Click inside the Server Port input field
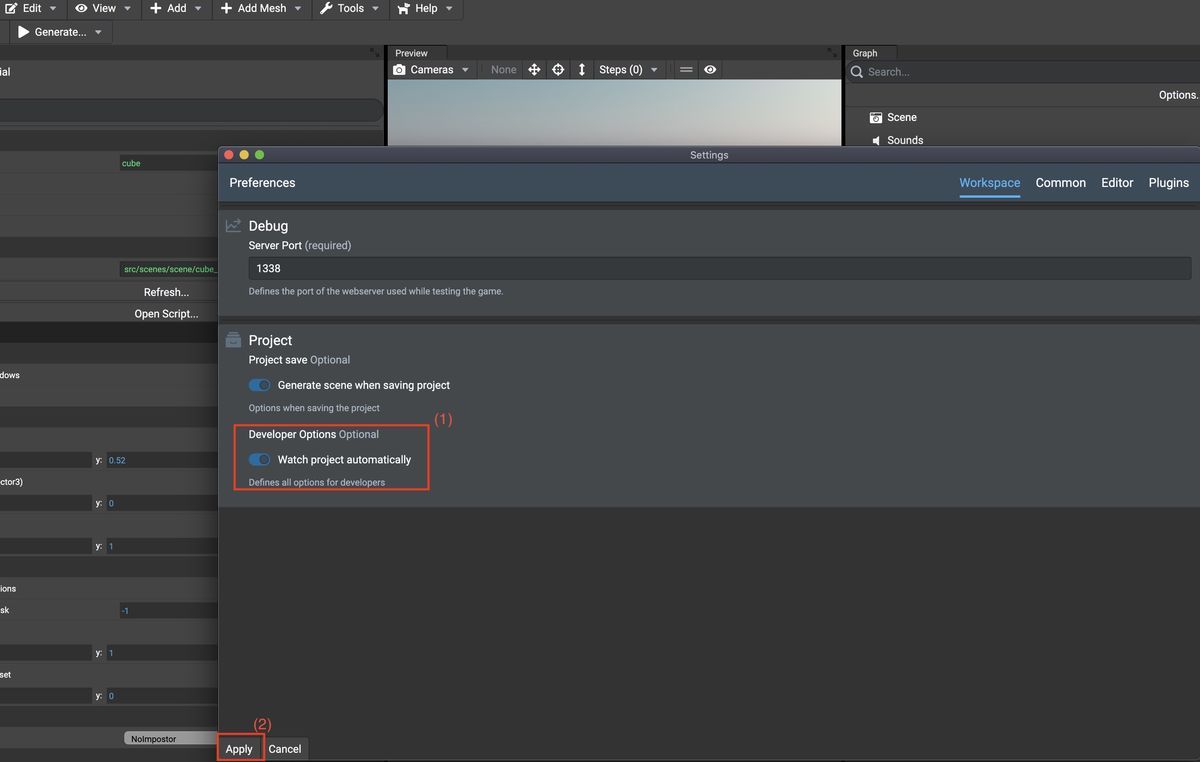1200x762 pixels. (x=700, y=267)
